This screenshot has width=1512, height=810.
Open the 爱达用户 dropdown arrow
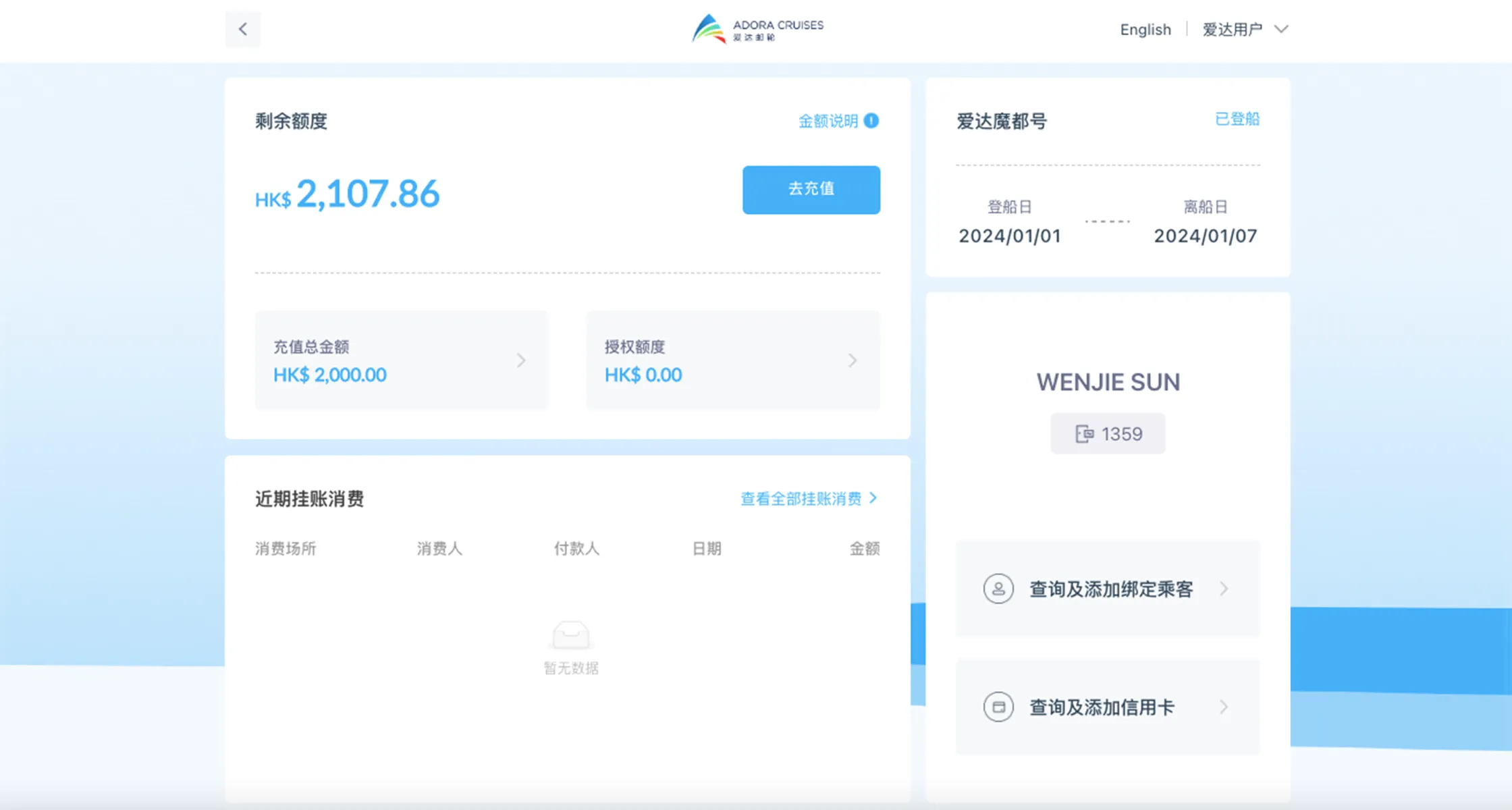pyautogui.click(x=1281, y=29)
